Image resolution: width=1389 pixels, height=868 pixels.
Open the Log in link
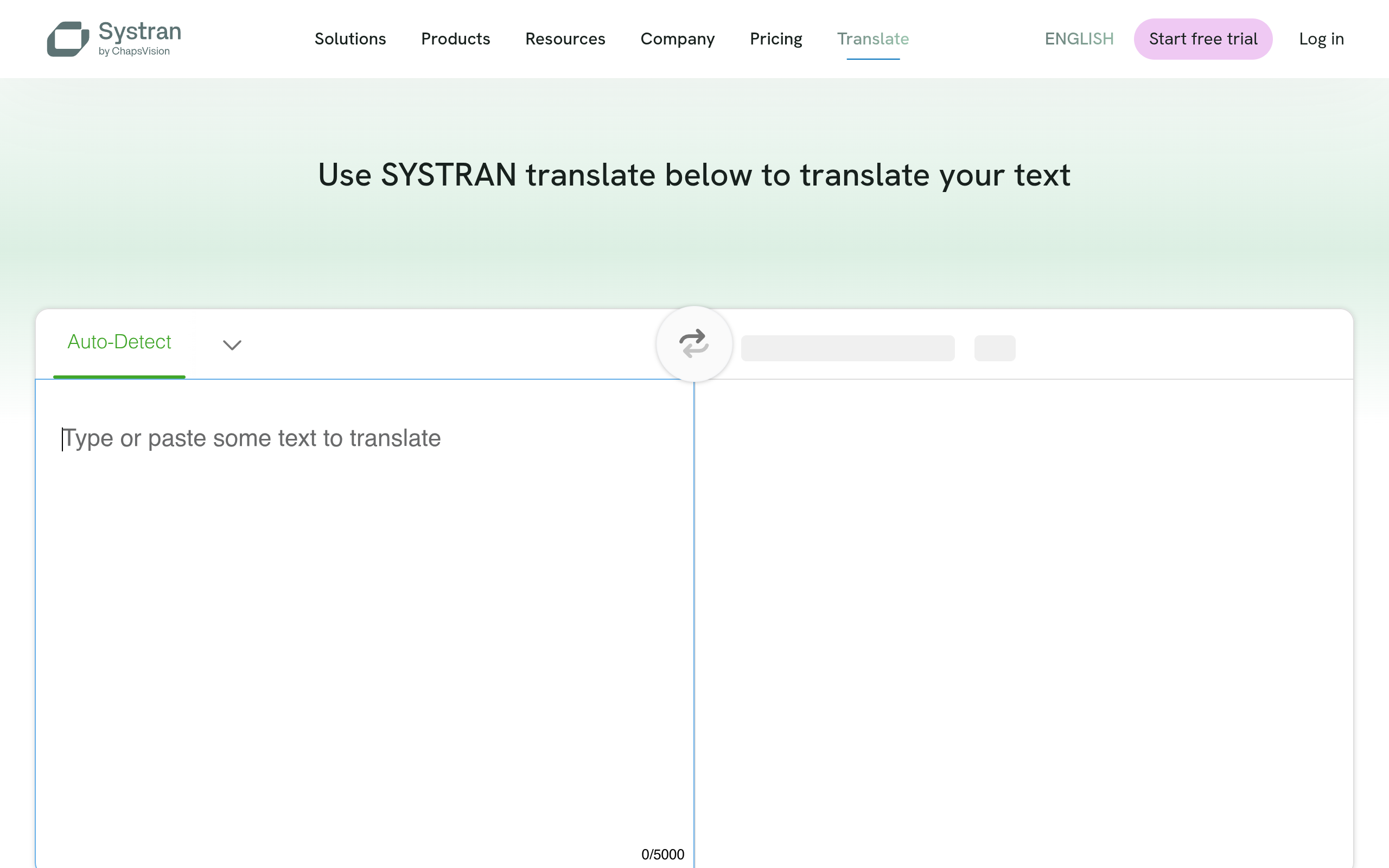(1321, 39)
